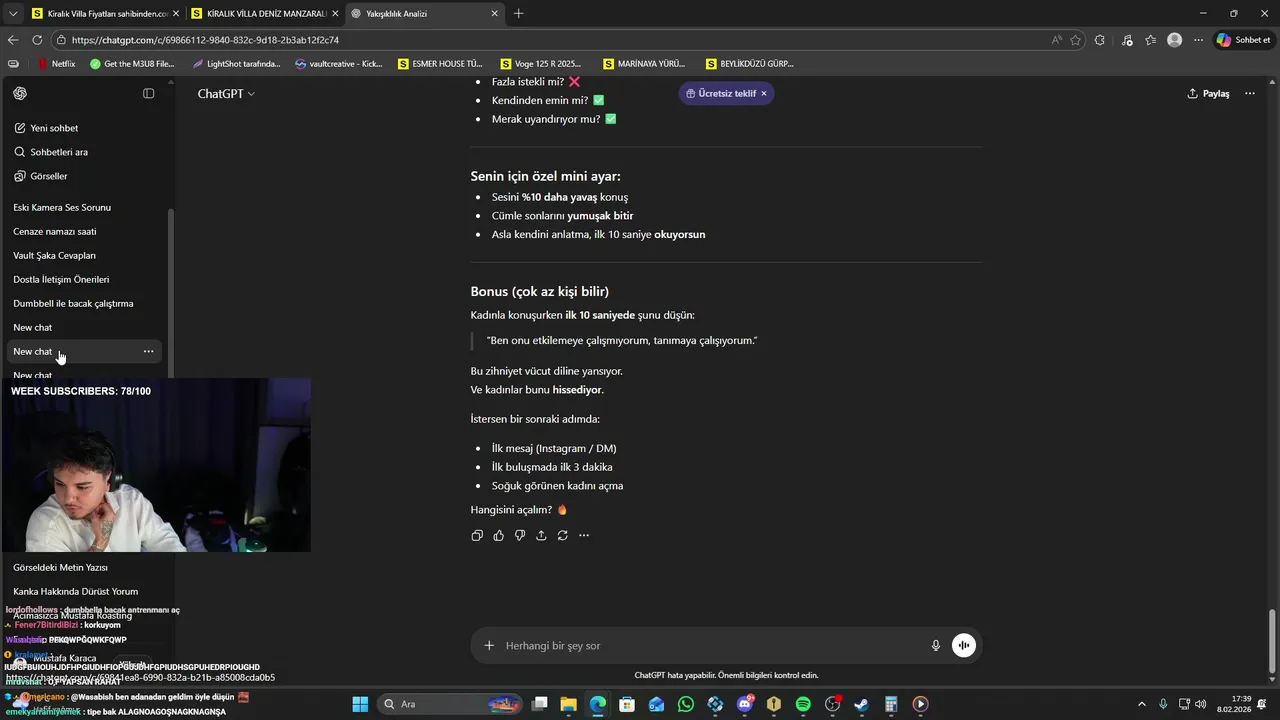Screen dimensions: 1280x720
Task: Give thumbs down to the response
Action: [x=520, y=535]
